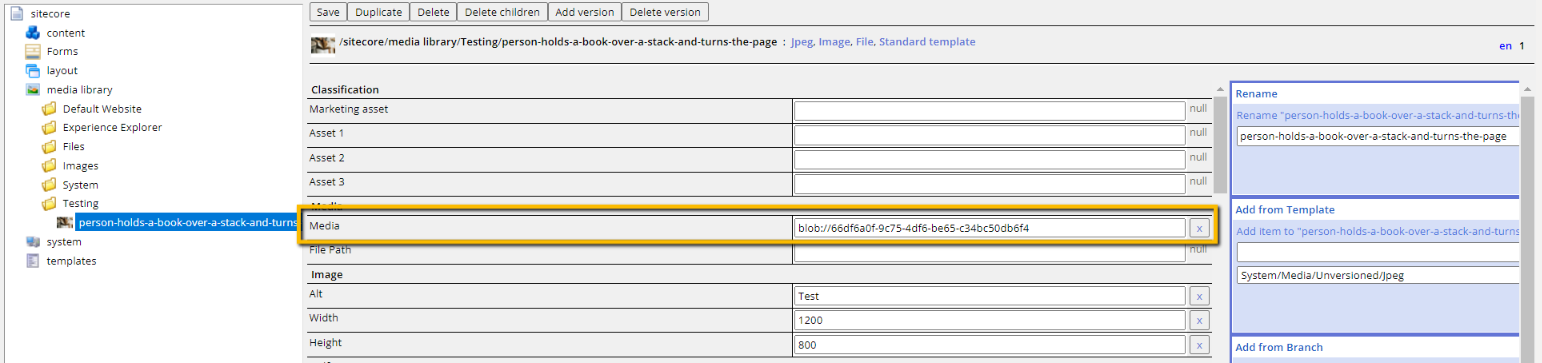Click the Add version button
This screenshot has height=363, width=1542.
[585, 12]
